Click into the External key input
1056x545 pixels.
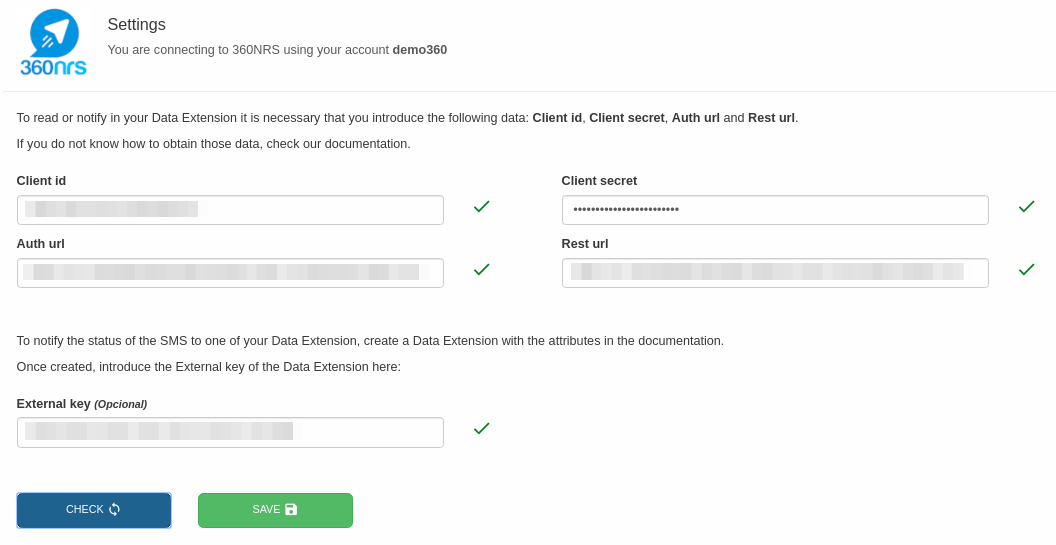tap(230, 432)
